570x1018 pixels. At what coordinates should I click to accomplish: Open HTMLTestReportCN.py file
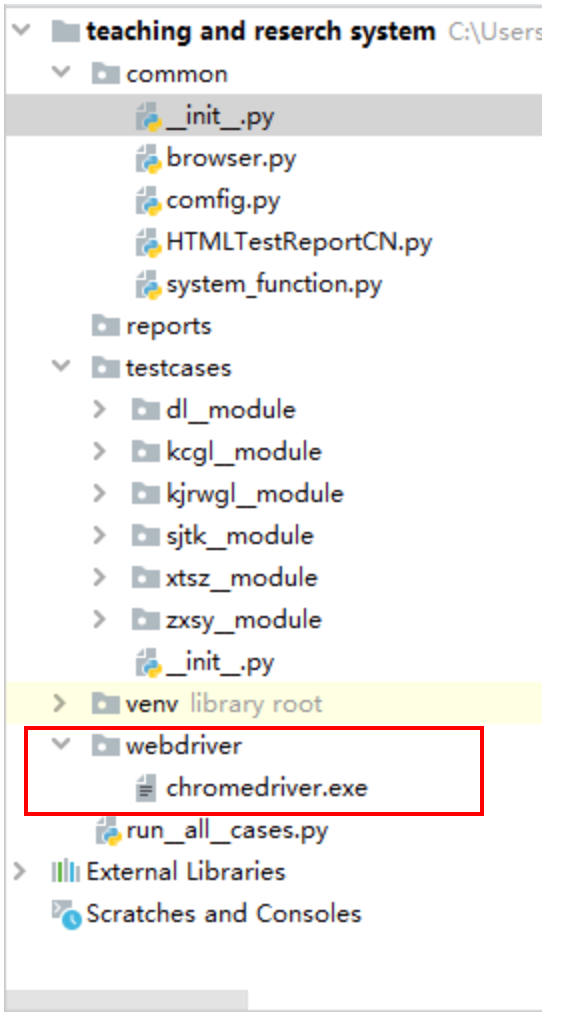(x=299, y=243)
